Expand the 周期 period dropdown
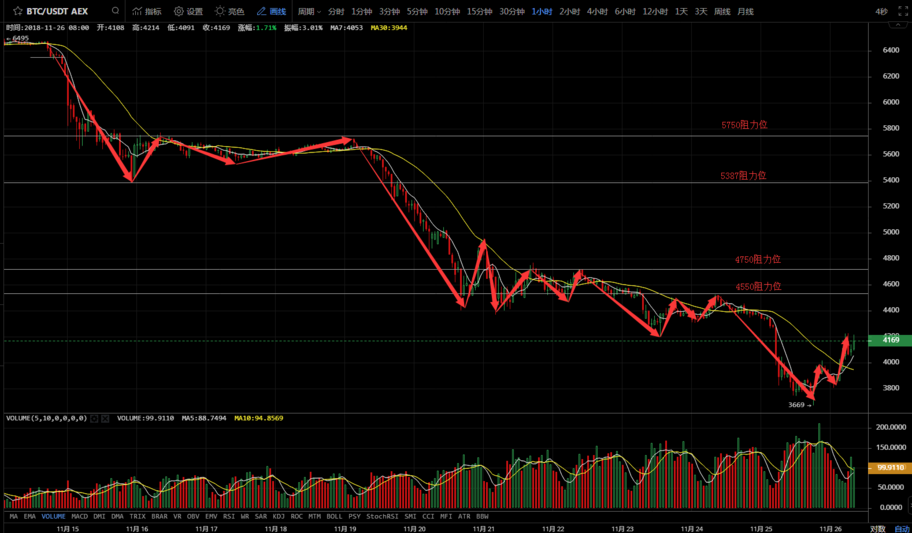This screenshot has width=912, height=533. click(x=309, y=11)
